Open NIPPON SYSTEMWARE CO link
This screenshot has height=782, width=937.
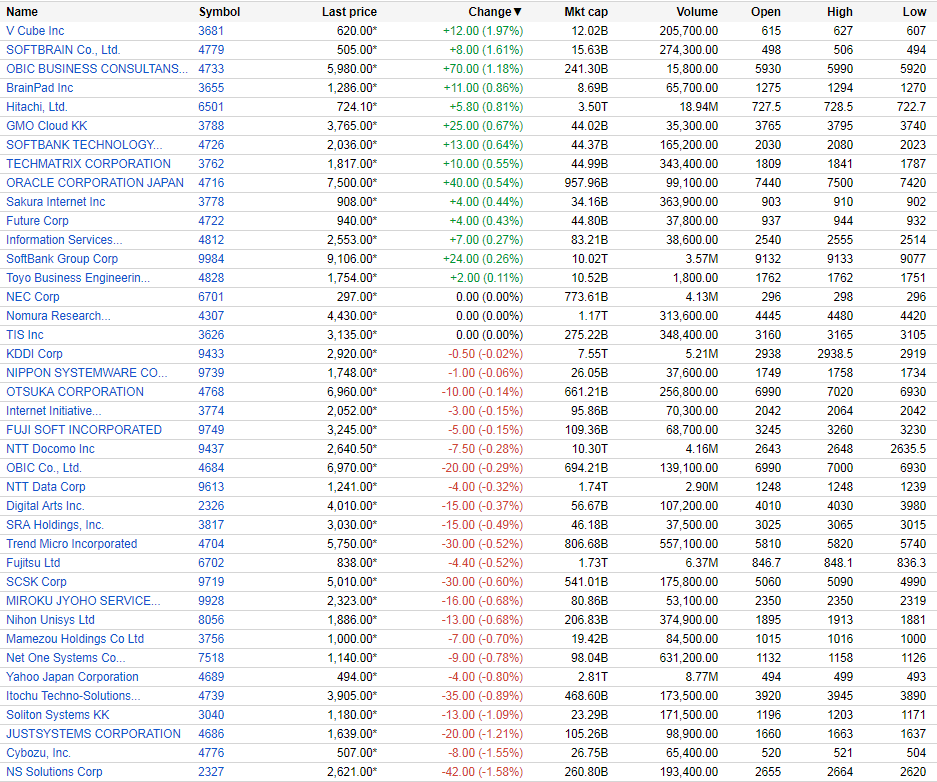[x=87, y=373]
